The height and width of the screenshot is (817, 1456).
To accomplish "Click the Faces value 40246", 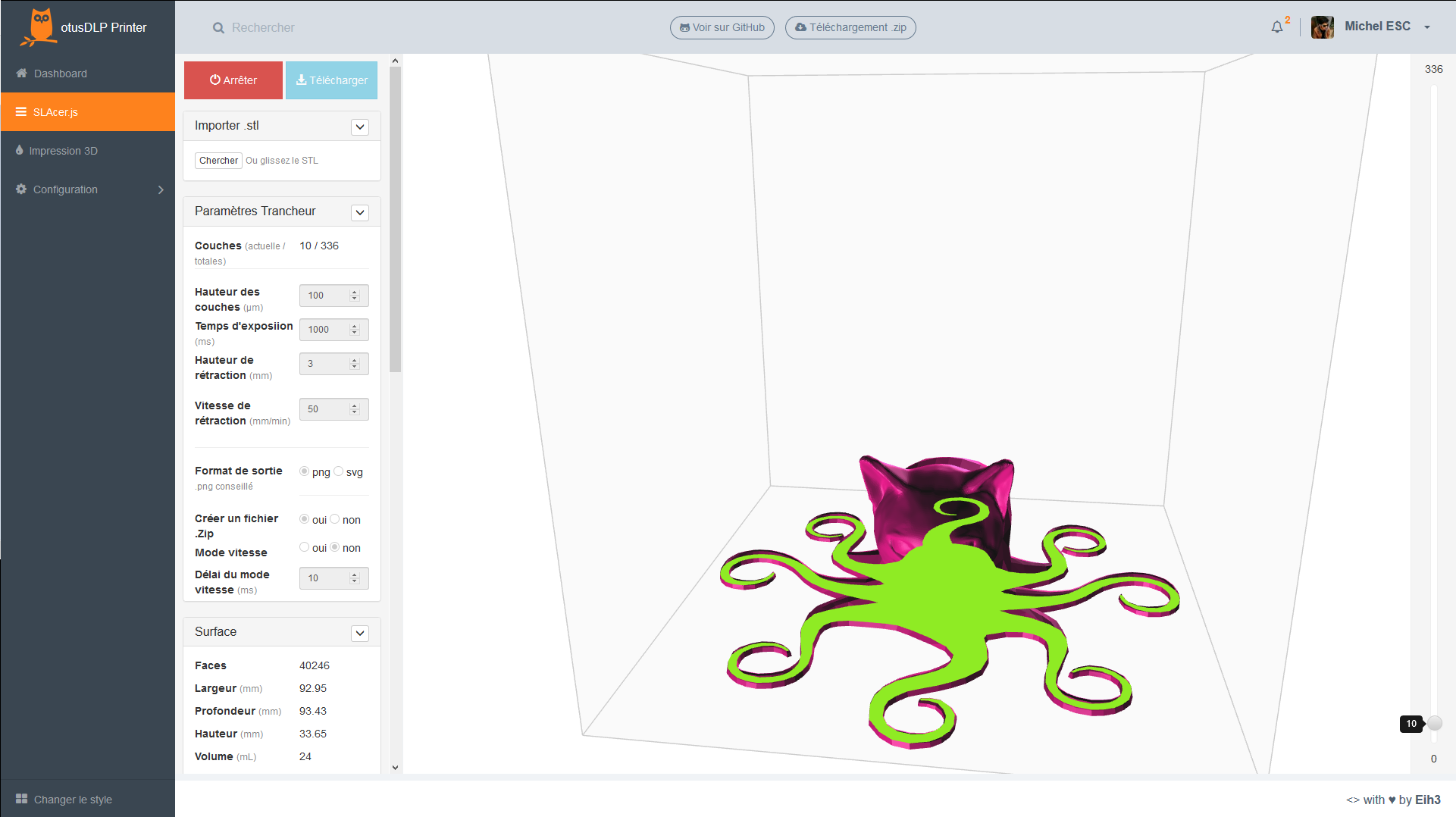I will click(315, 666).
